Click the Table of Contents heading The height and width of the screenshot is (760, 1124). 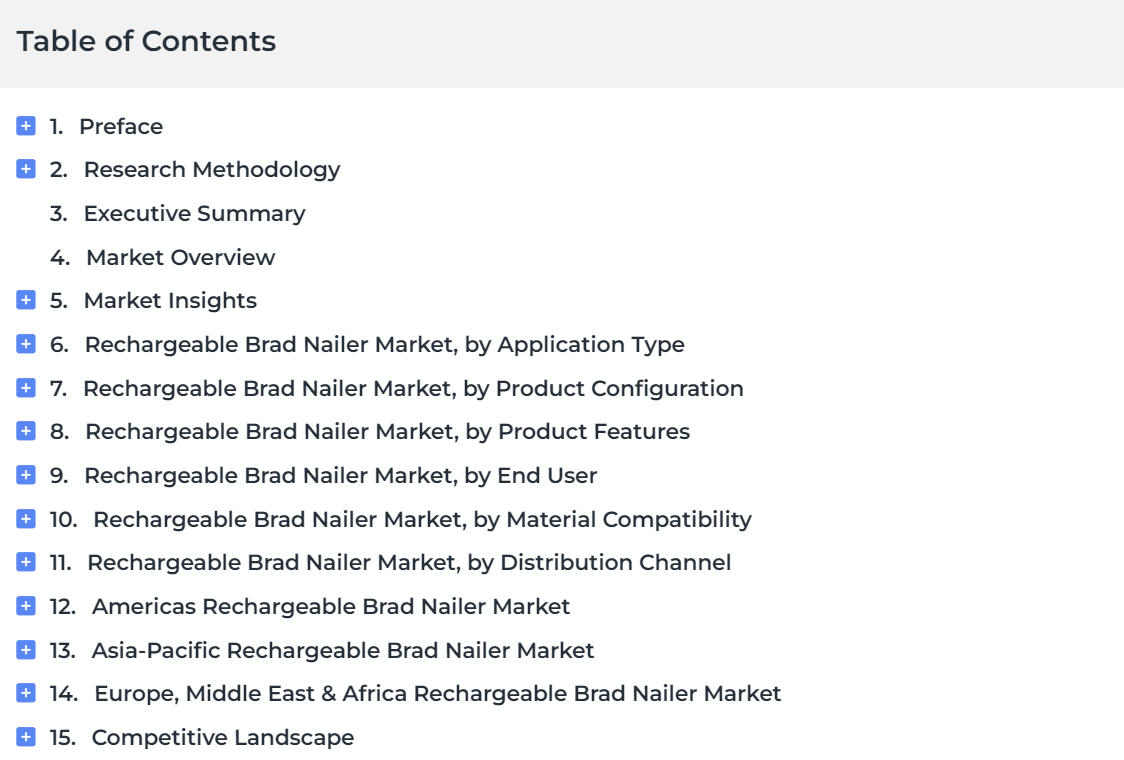(146, 42)
